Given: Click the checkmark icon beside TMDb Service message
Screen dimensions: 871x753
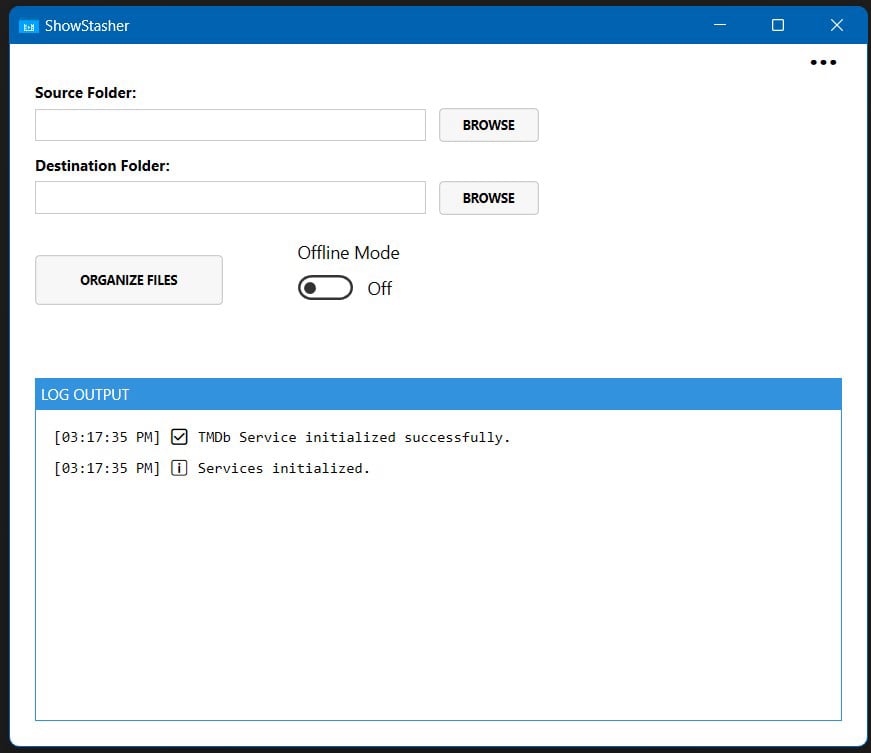Looking at the screenshot, I should click(x=179, y=437).
